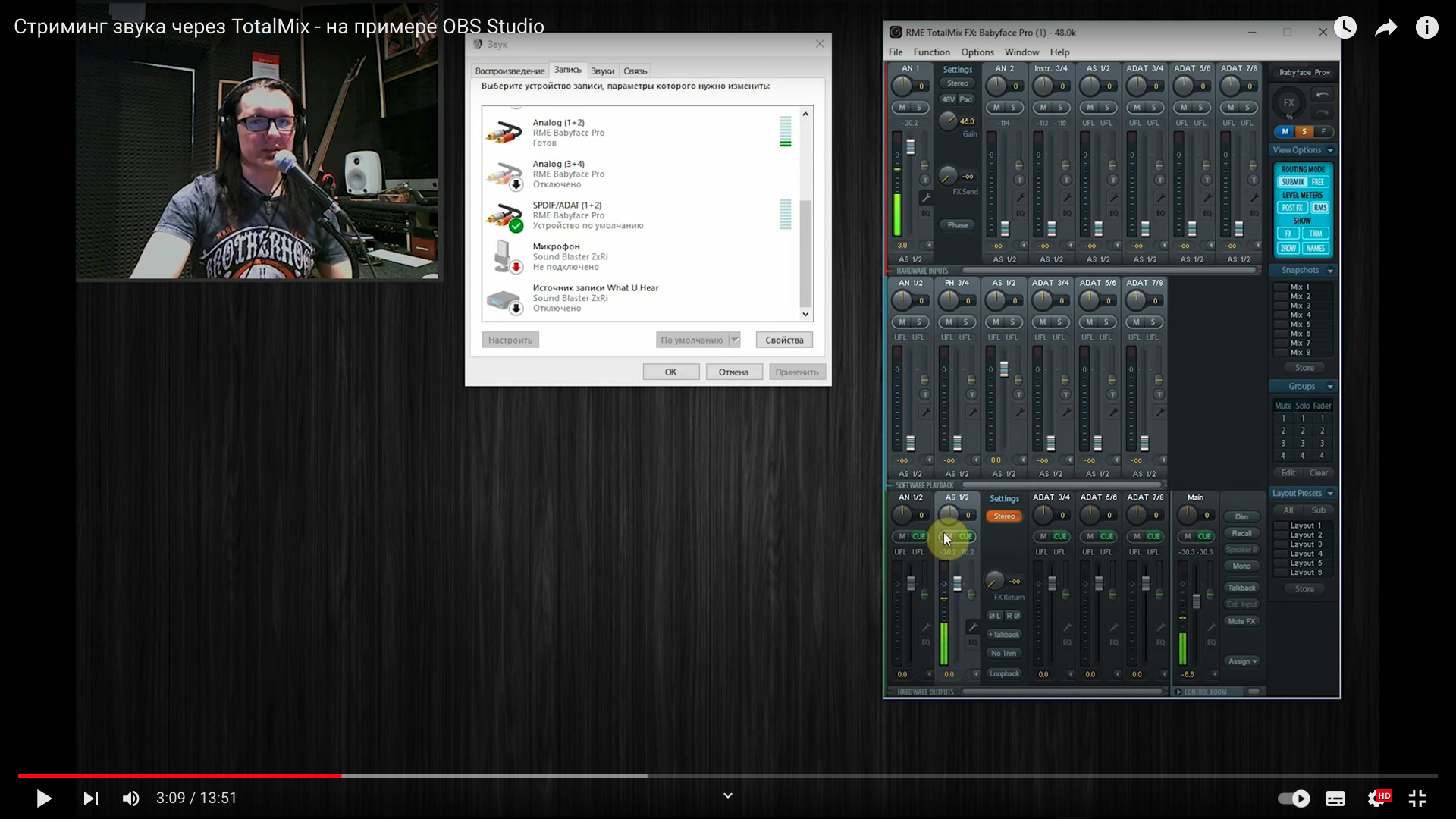The width and height of the screenshot is (1456, 819).
Task: Play the YouTube video
Action: point(44,798)
